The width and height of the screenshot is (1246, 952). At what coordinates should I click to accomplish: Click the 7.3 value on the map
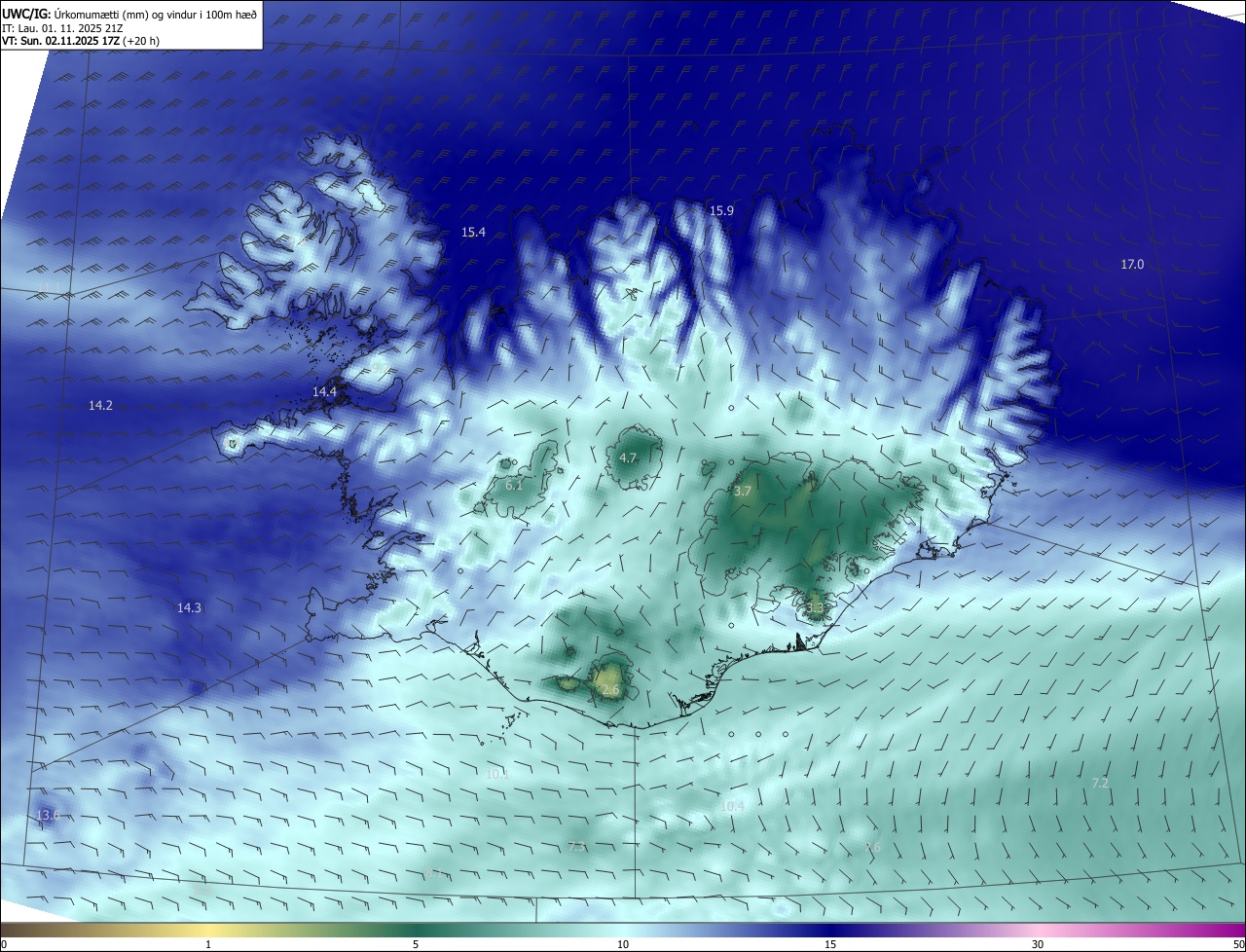(576, 847)
